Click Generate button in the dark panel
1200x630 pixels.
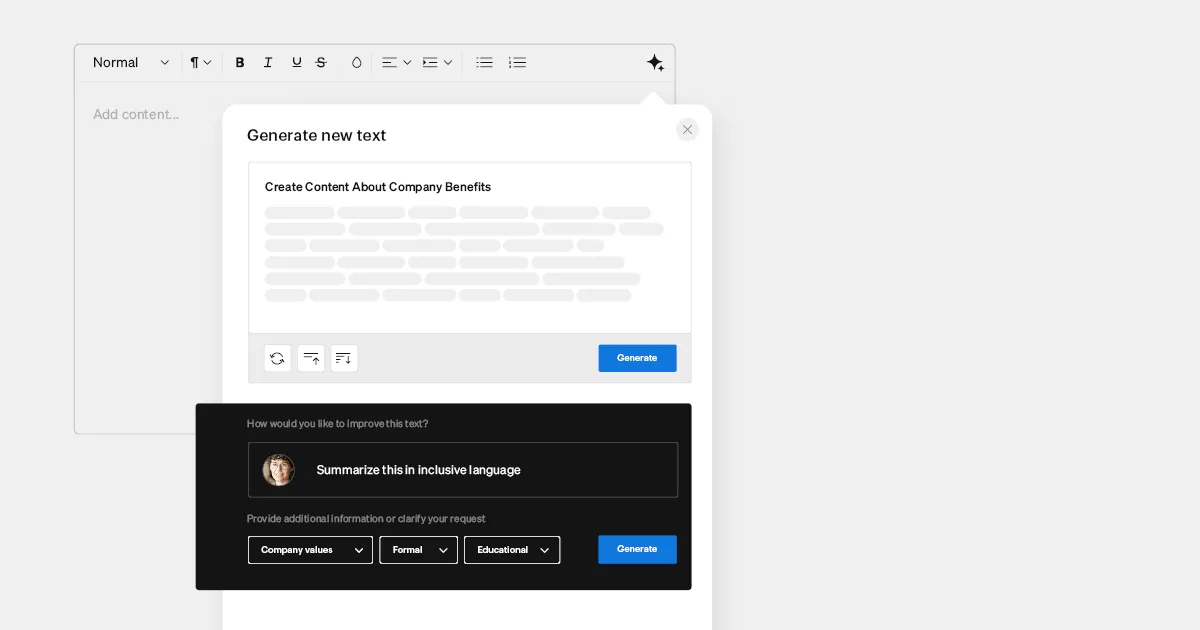coord(637,549)
